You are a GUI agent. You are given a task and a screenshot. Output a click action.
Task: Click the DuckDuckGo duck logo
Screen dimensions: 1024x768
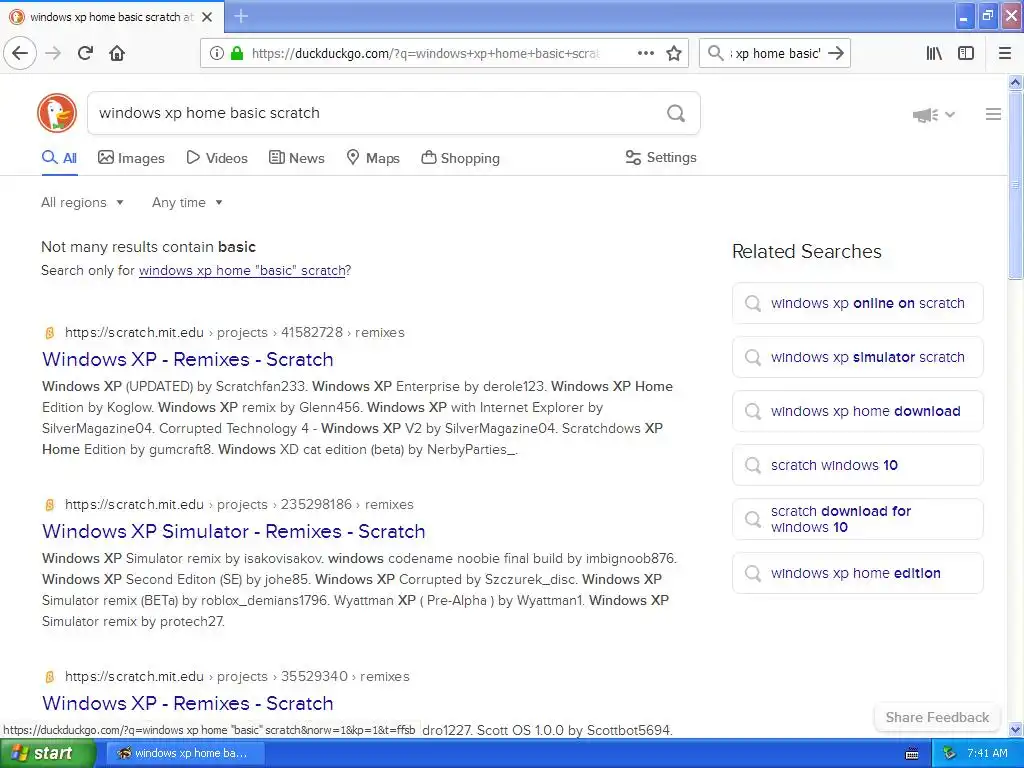click(57, 113)
